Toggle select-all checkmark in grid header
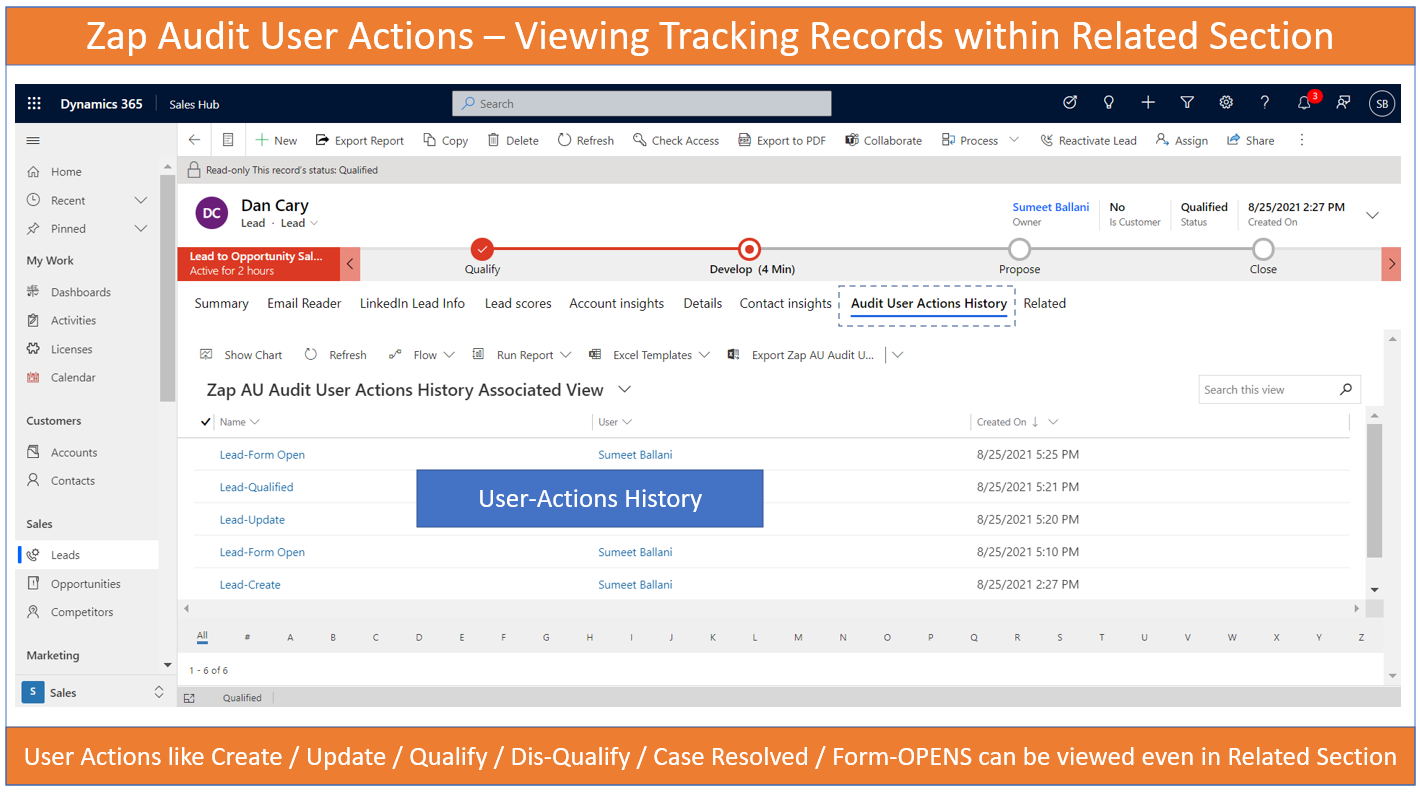The height and width of the screenshot is (792, 1420). pyautogui.click(x=206, y=422)
